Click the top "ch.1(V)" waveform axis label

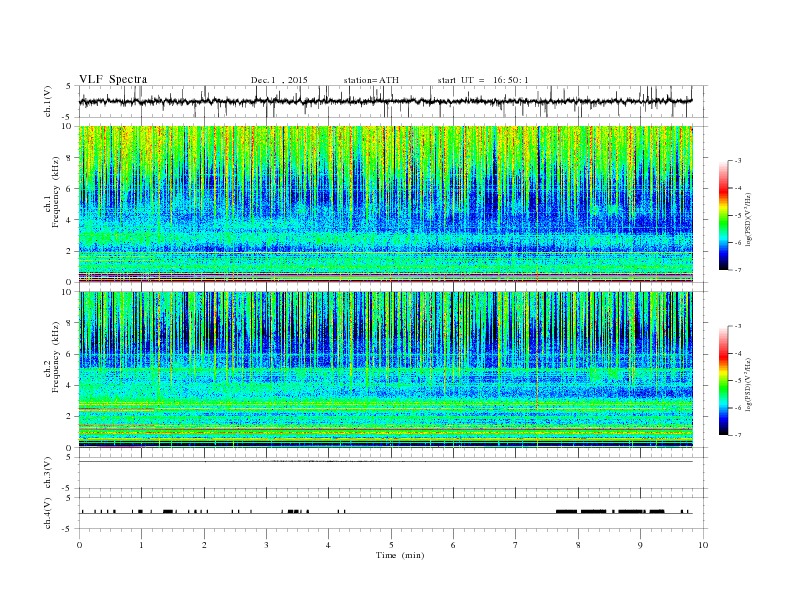click(48, 102)
